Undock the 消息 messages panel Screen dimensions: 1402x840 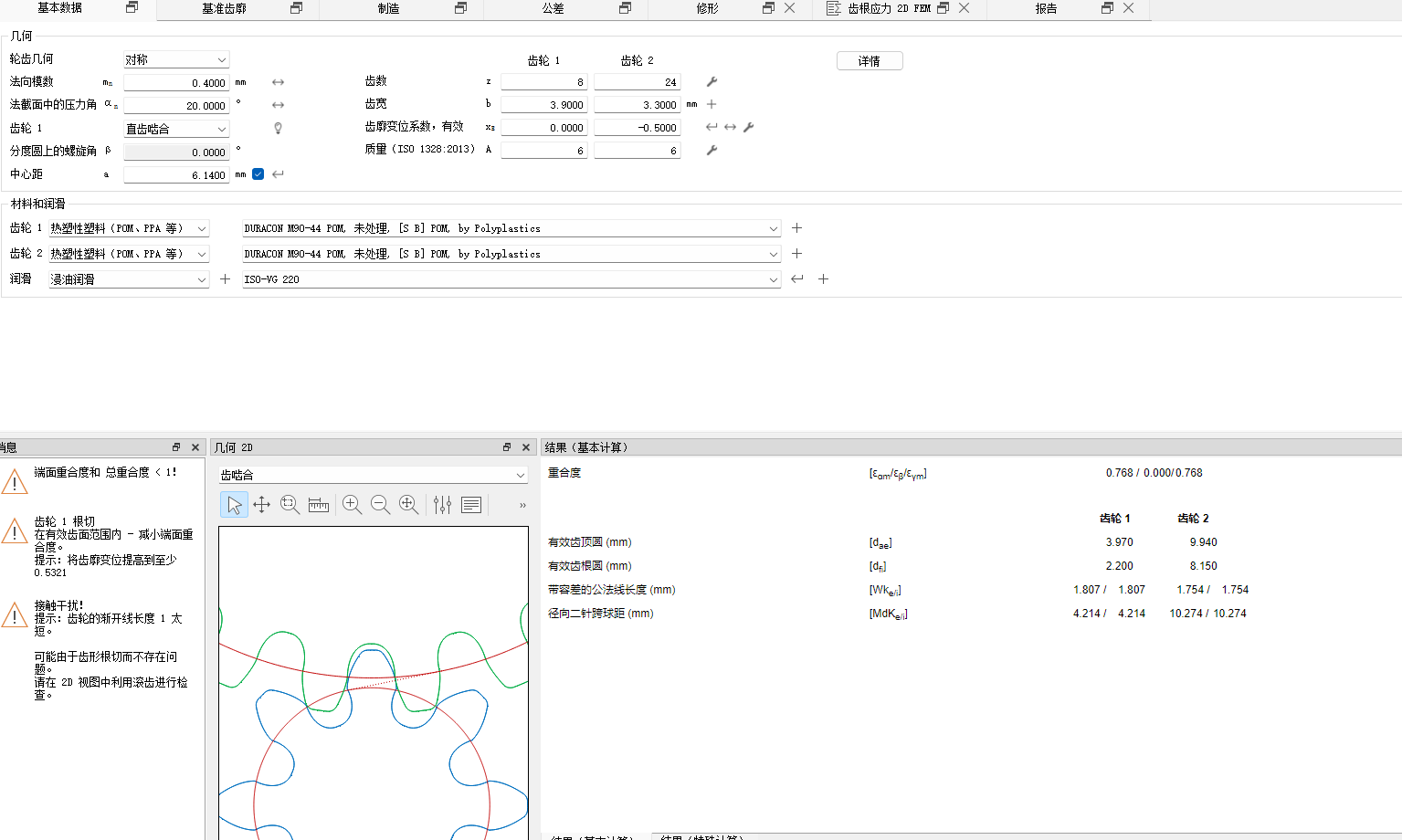pyautogui.click(x=176, y=447)
